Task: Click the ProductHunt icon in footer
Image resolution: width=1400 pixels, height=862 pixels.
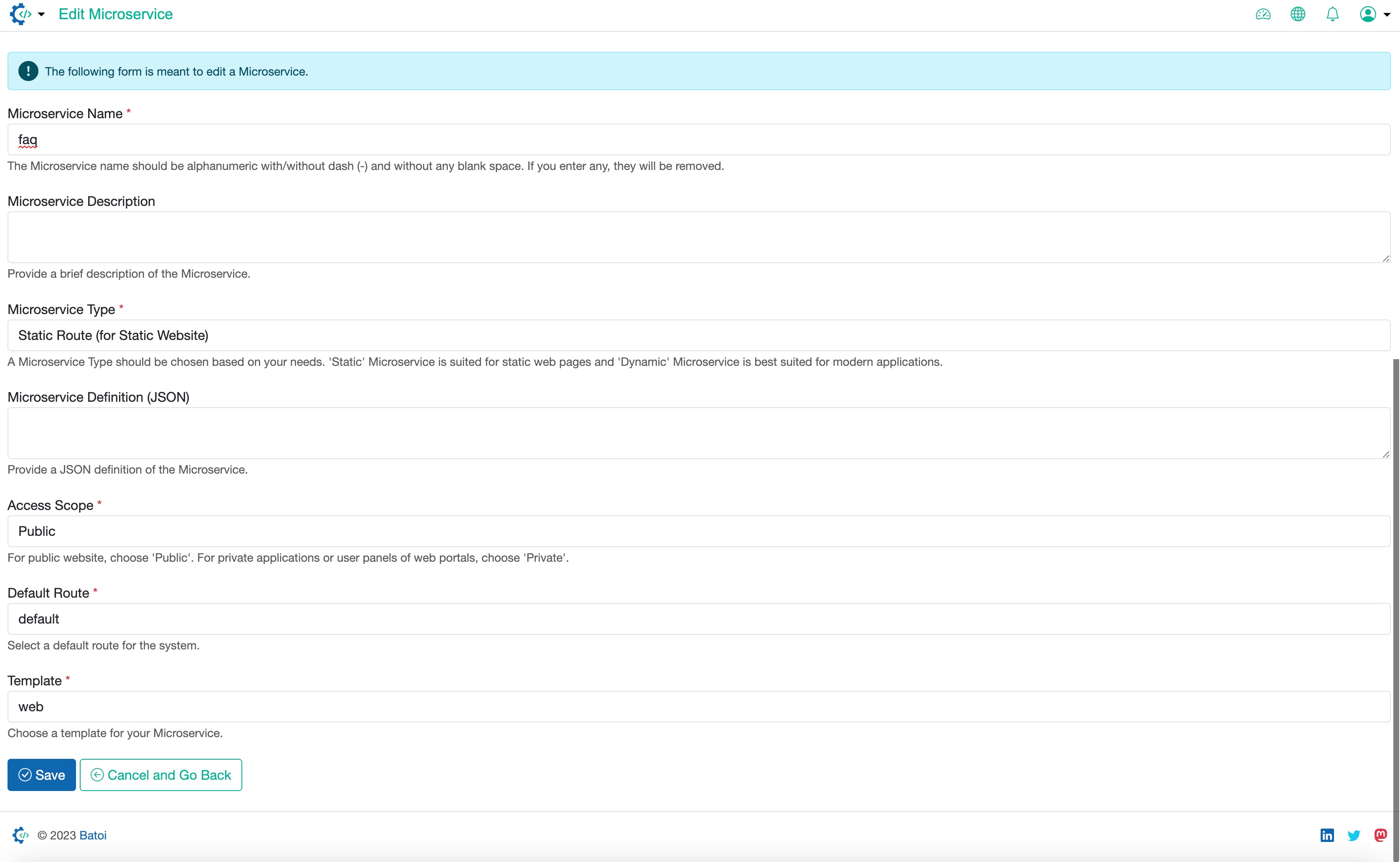Action: pos(1383,835)
